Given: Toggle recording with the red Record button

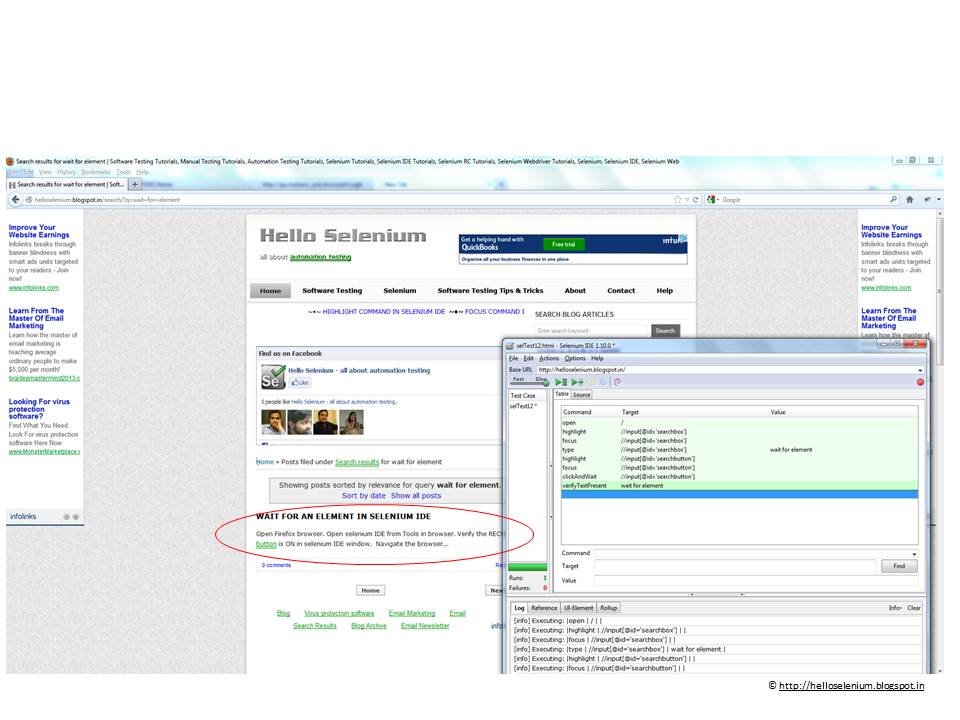Looking at the screenshot, I should click(x=920, y=381).
